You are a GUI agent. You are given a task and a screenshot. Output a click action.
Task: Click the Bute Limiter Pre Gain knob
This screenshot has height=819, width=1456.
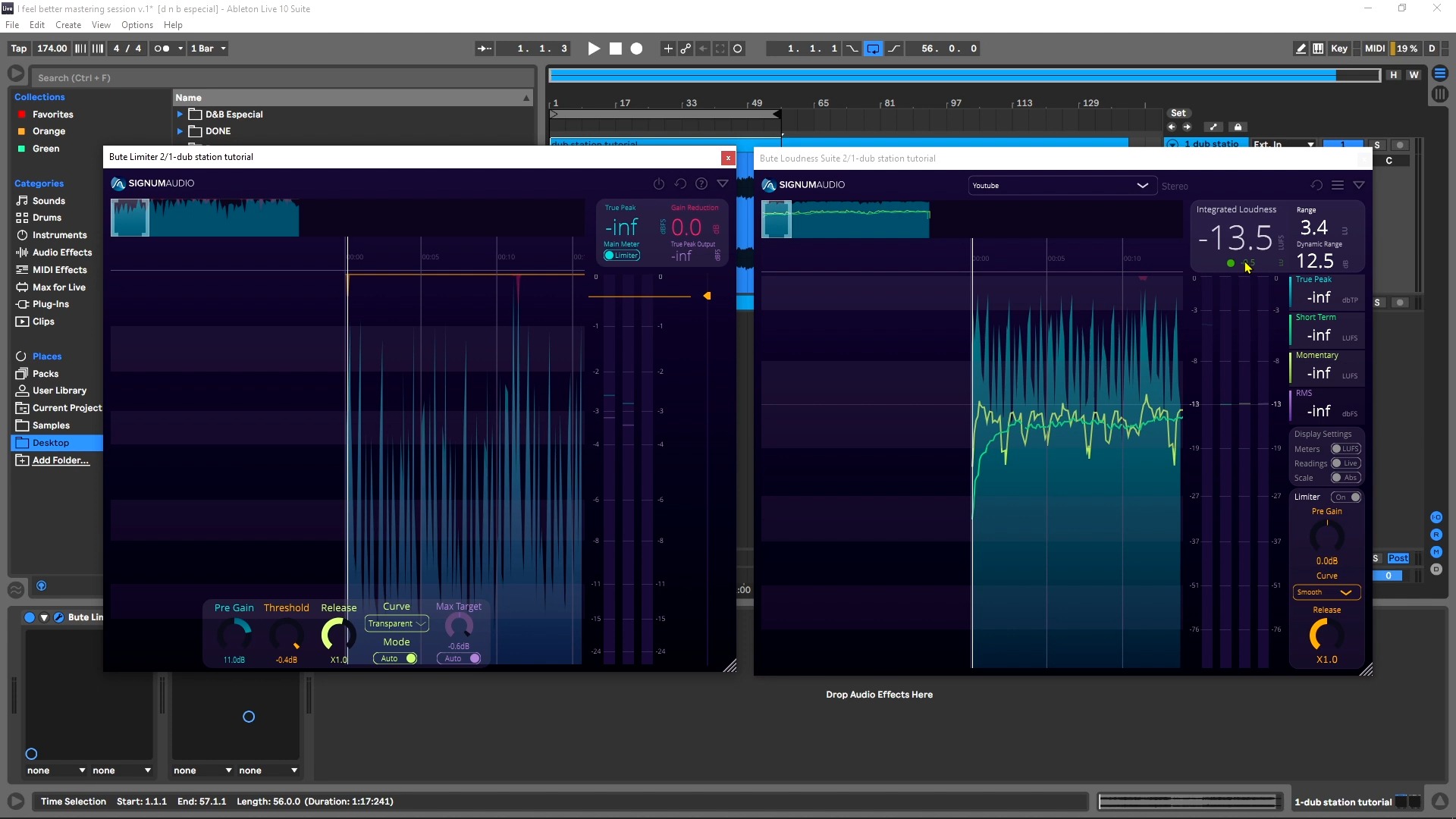pyautogui.click(x=234, y=635)
